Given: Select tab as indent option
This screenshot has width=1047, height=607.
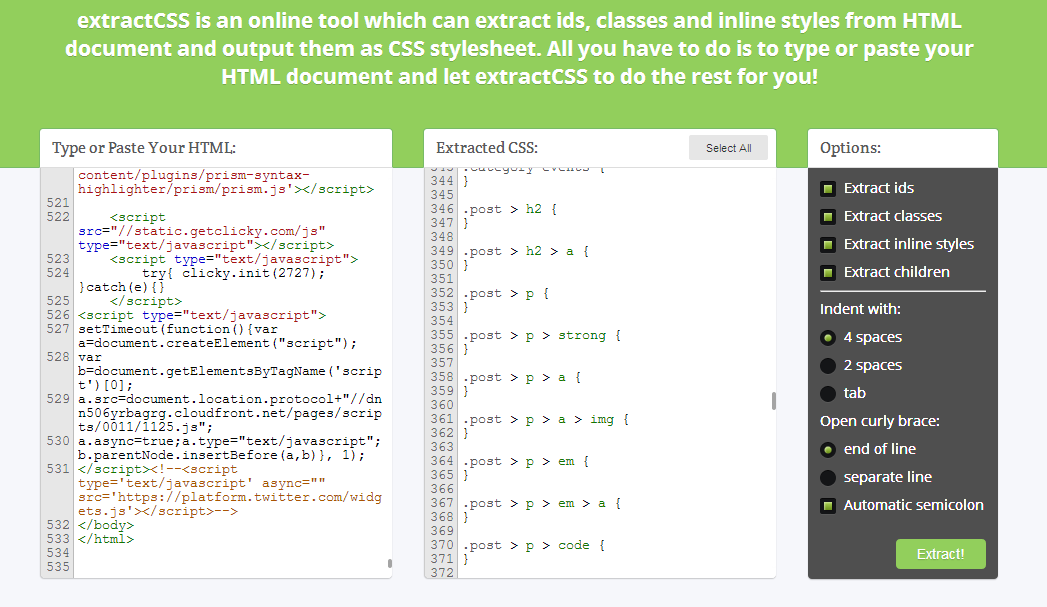Looking at the screenshot, I should pyautogui.click(x=828, y=393).
